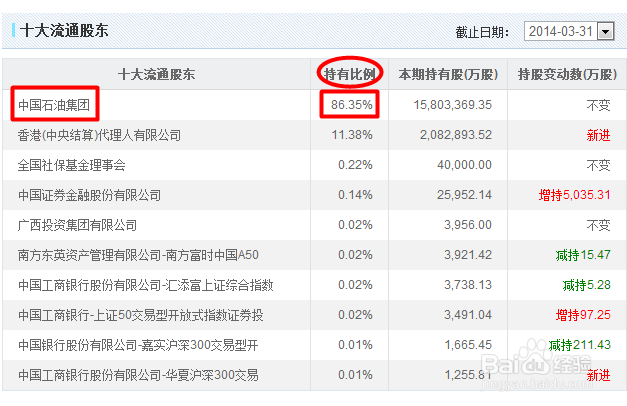Viewport: 627px width, 406px height.
Task: Select shareholder 广西投资集团有限公司
Action: pyautogui.click(x=77, y=225)
